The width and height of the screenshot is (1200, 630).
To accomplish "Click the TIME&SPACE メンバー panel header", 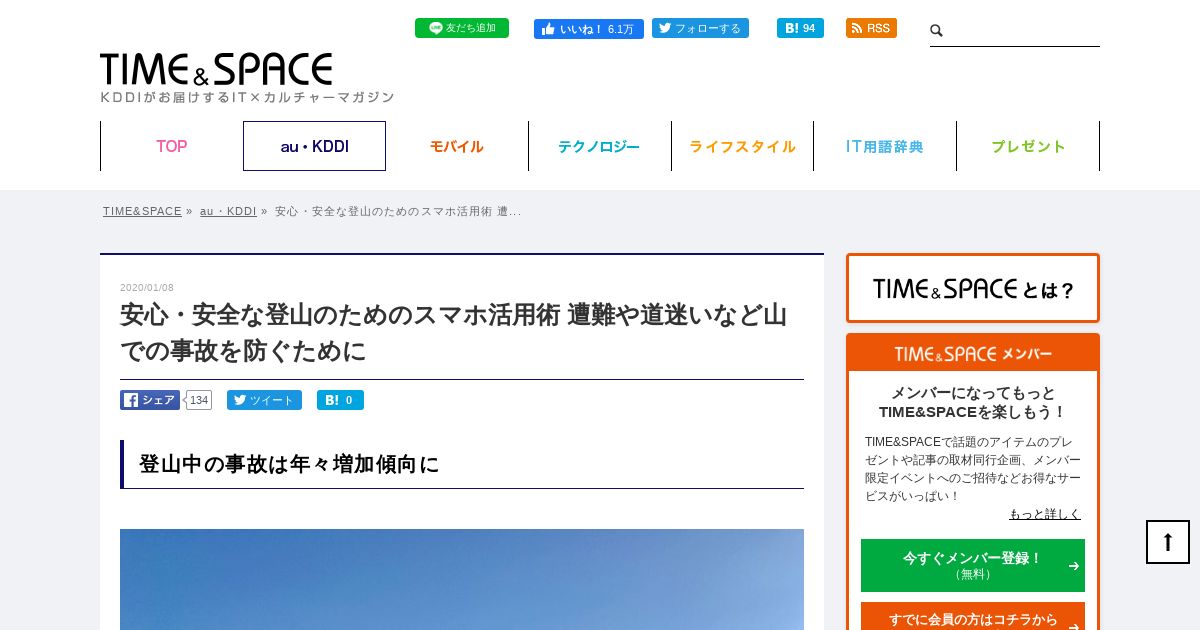I will (x=973, y=353).
